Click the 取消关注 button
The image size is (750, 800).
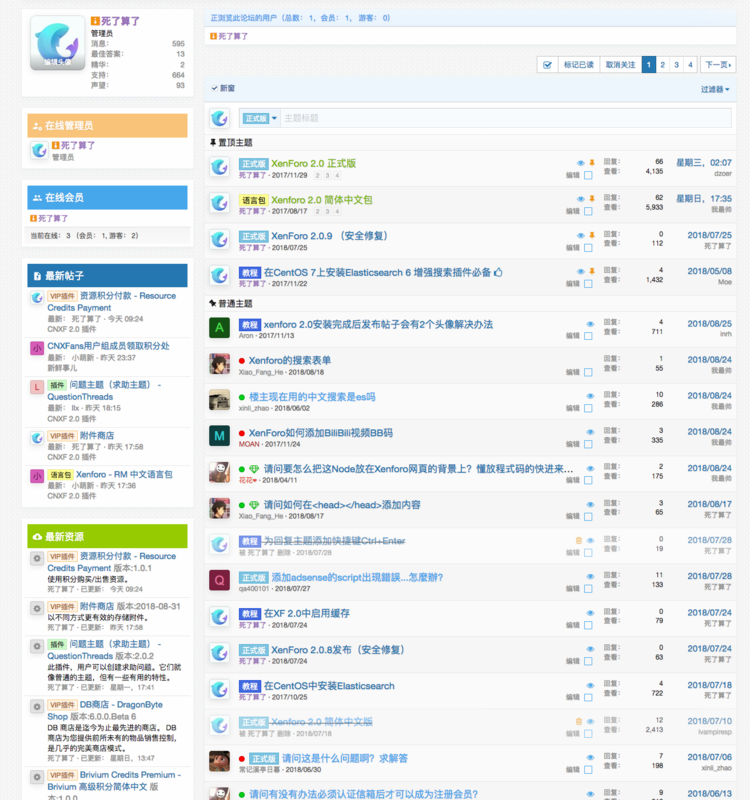(620, 65)
